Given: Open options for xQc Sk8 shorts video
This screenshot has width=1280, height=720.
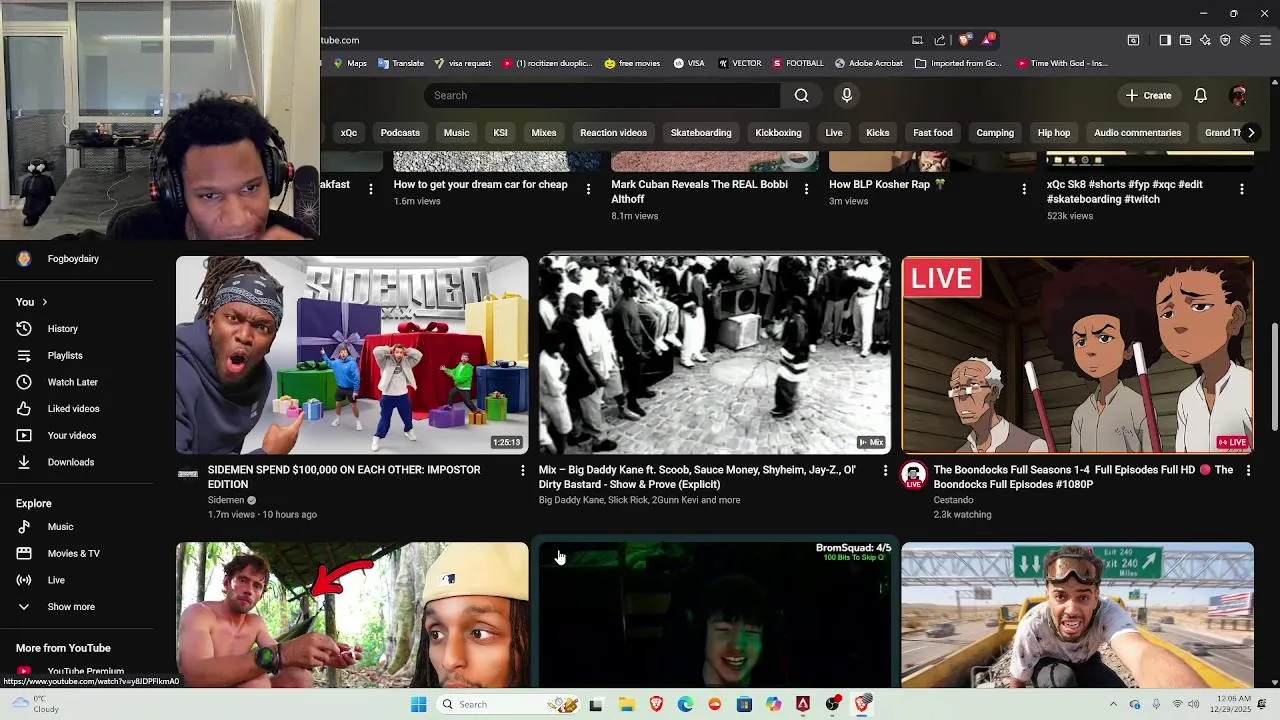Looking at the screenshot, I should [x=1242, y=189].
